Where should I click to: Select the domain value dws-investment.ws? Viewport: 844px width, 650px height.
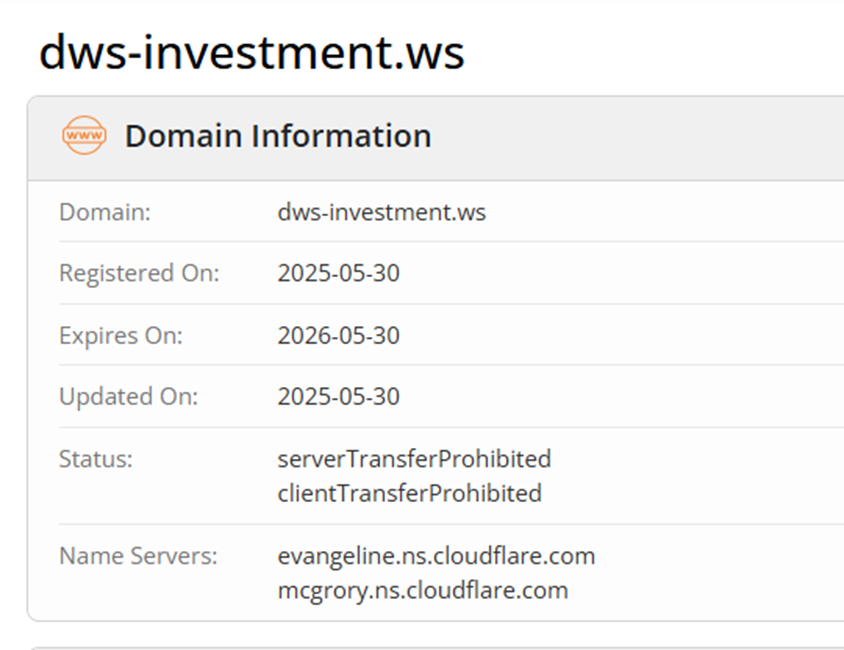pos(382,212)
